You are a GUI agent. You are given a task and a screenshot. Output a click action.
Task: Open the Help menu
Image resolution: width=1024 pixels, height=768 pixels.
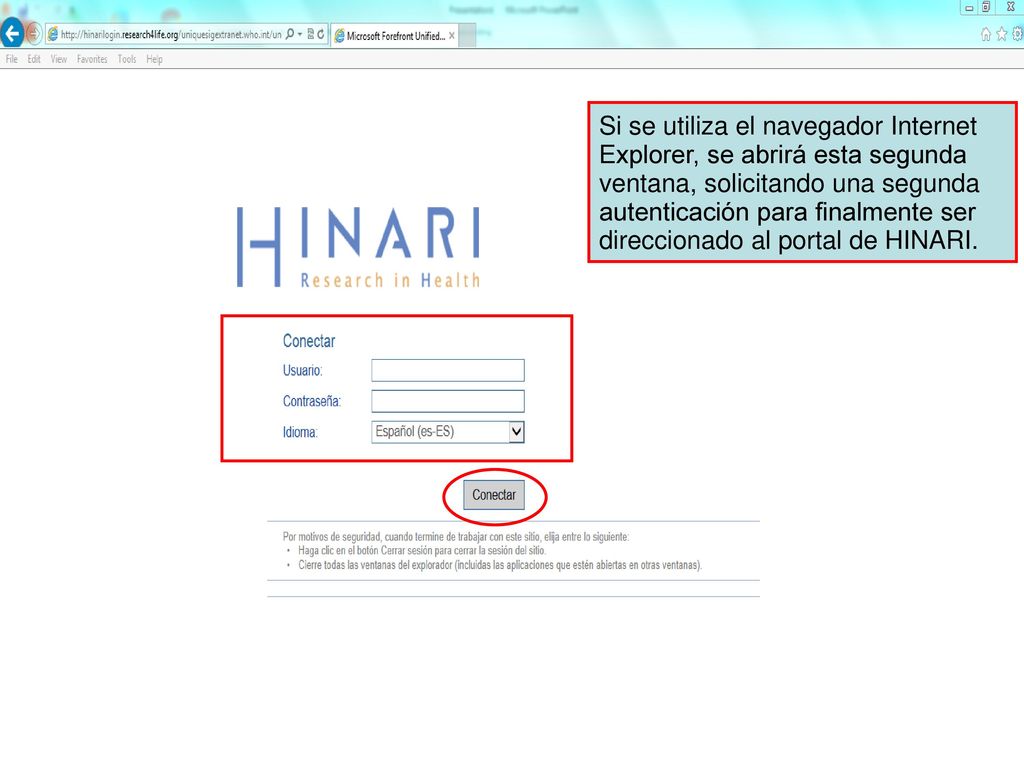(x=154, y=59)
